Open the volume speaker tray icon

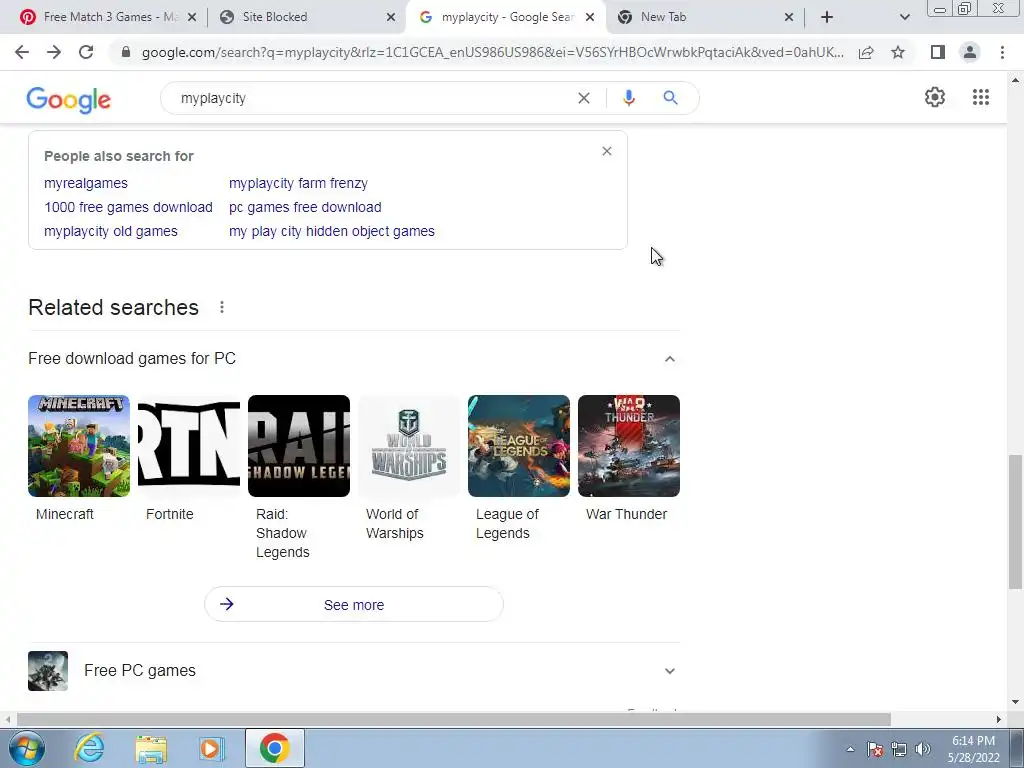point(923,749)
